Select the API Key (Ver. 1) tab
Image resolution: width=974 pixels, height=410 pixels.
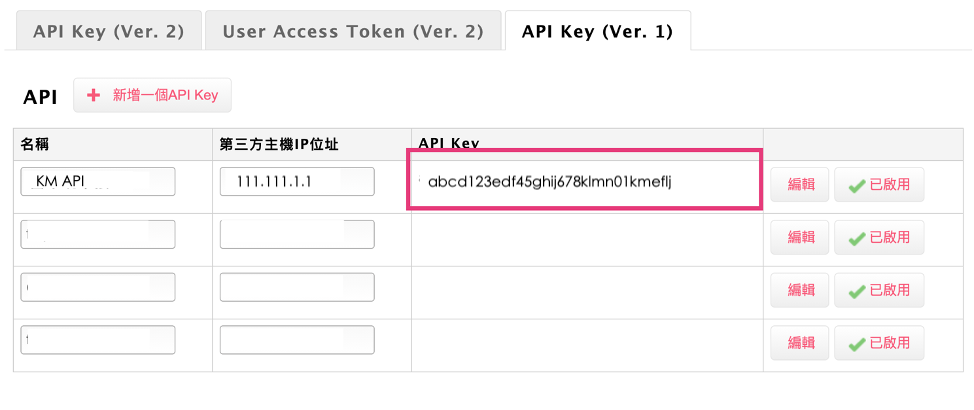(x=597, y=31)
